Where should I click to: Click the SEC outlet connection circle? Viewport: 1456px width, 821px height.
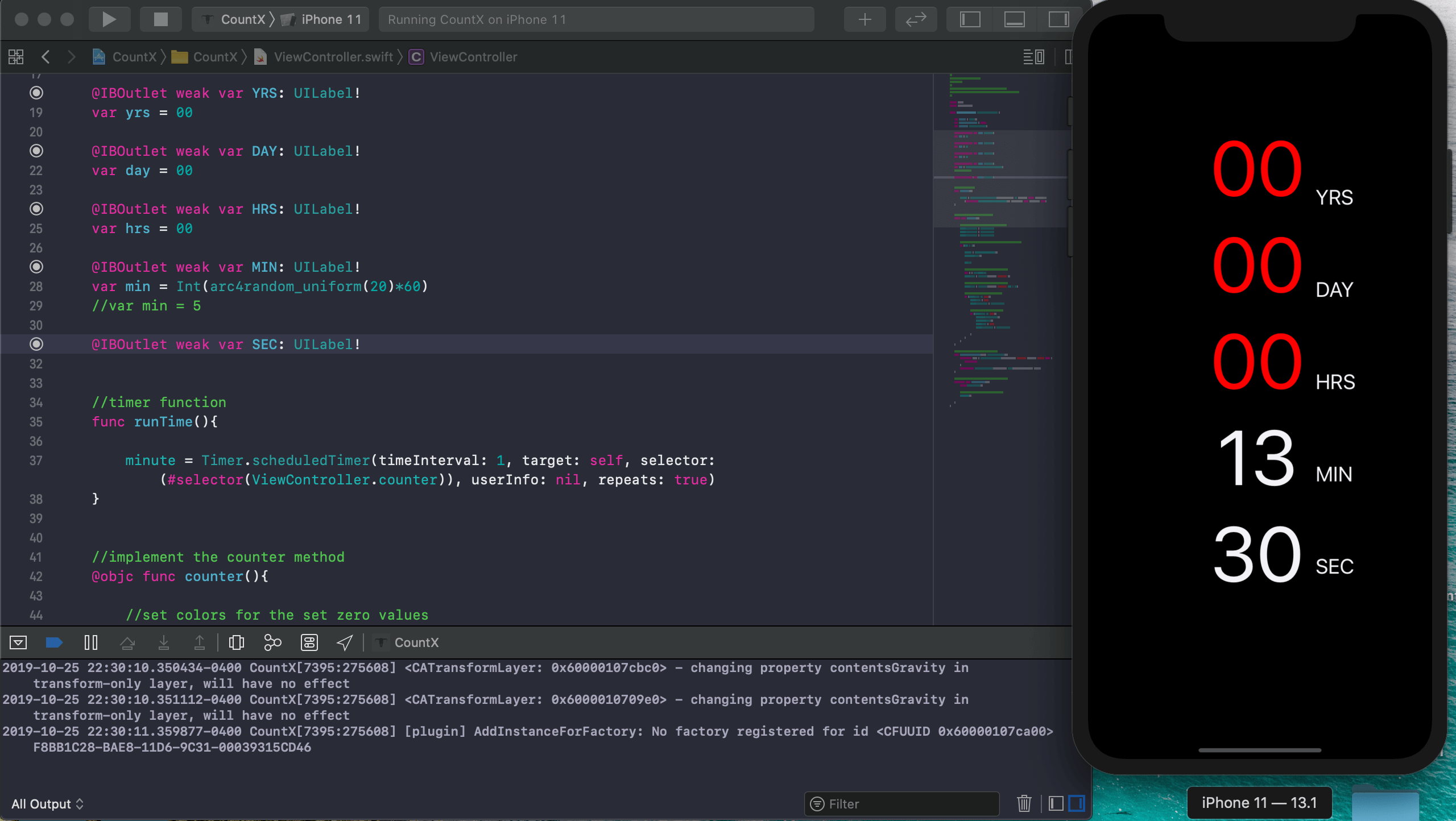pyautogui.click(x=36, y=344)
